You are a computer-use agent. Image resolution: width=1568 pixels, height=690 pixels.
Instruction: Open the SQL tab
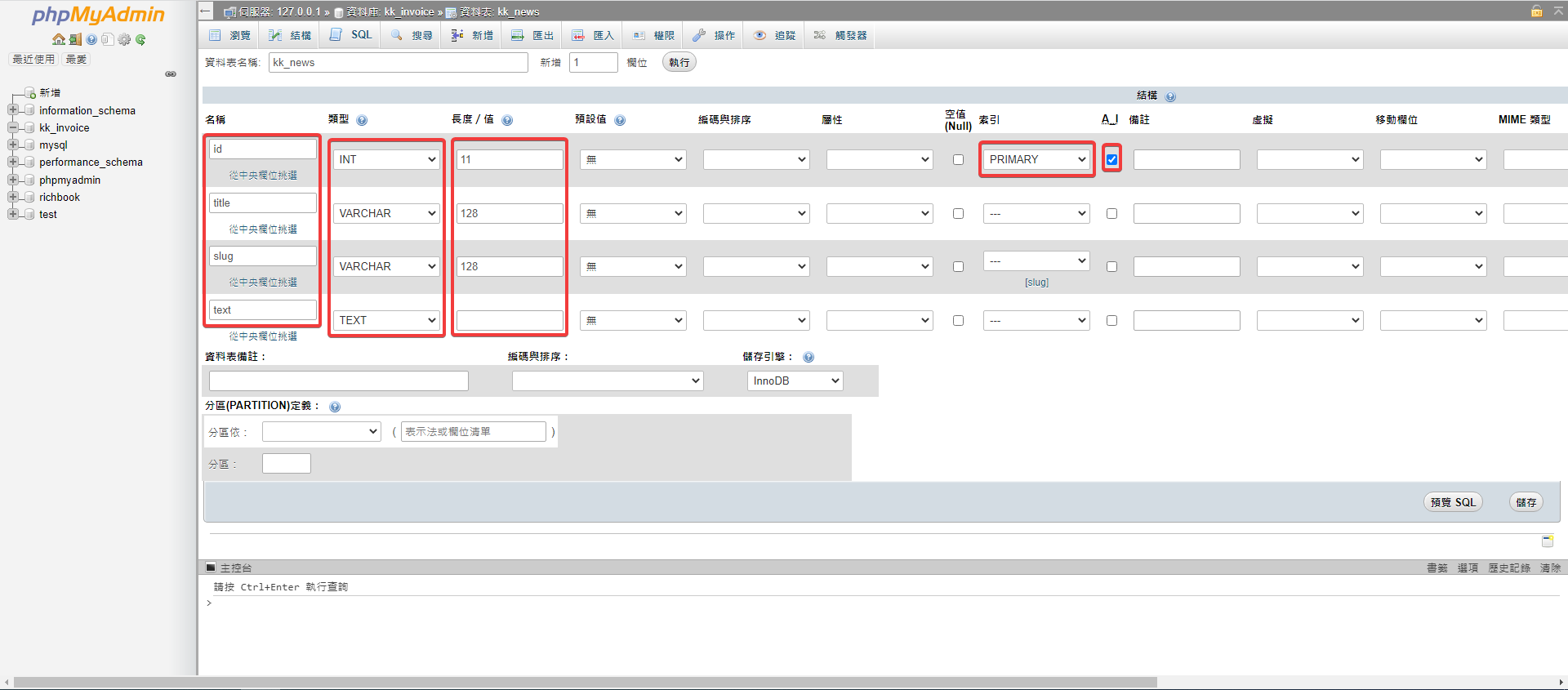pyautogui.click(x=351, y=35)
